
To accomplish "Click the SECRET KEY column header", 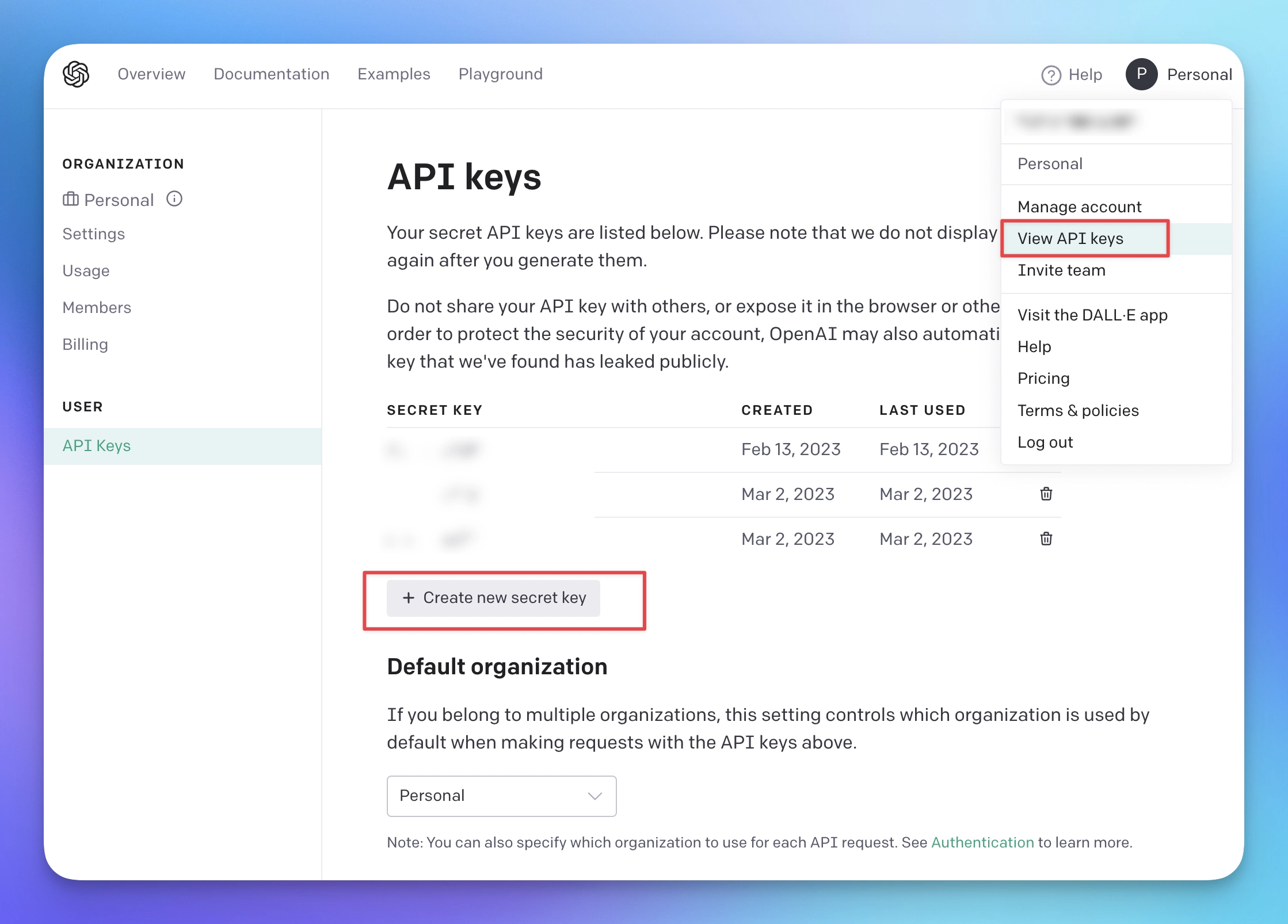I will point(435,410).
